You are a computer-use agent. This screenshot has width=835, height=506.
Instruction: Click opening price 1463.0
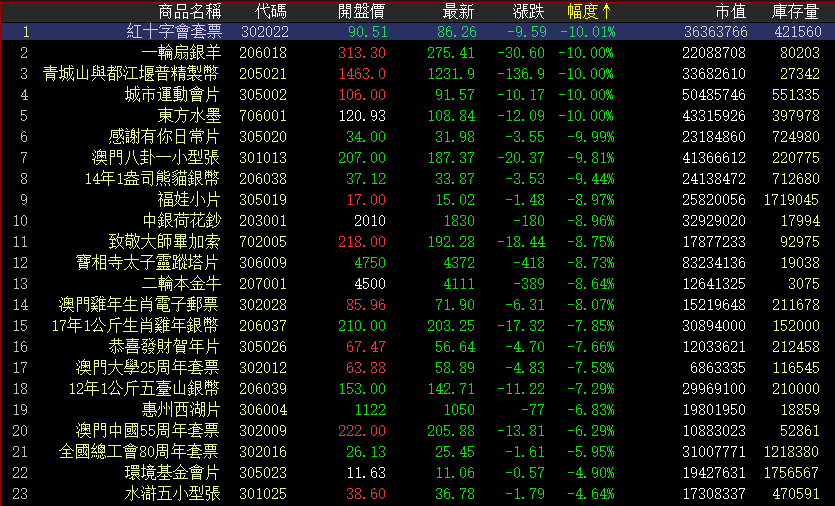point(362,74)
